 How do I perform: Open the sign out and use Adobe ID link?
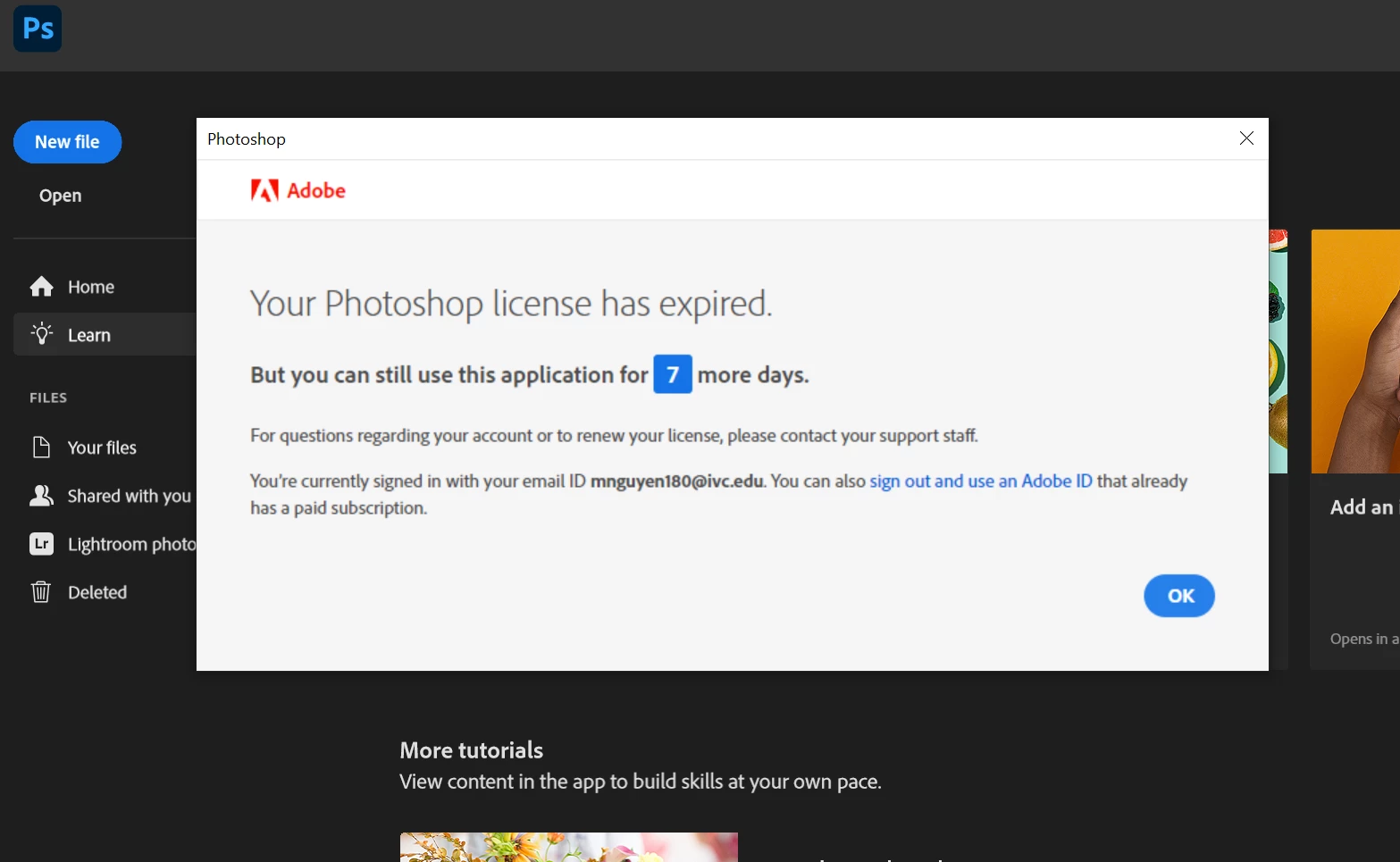pos(981,481)
